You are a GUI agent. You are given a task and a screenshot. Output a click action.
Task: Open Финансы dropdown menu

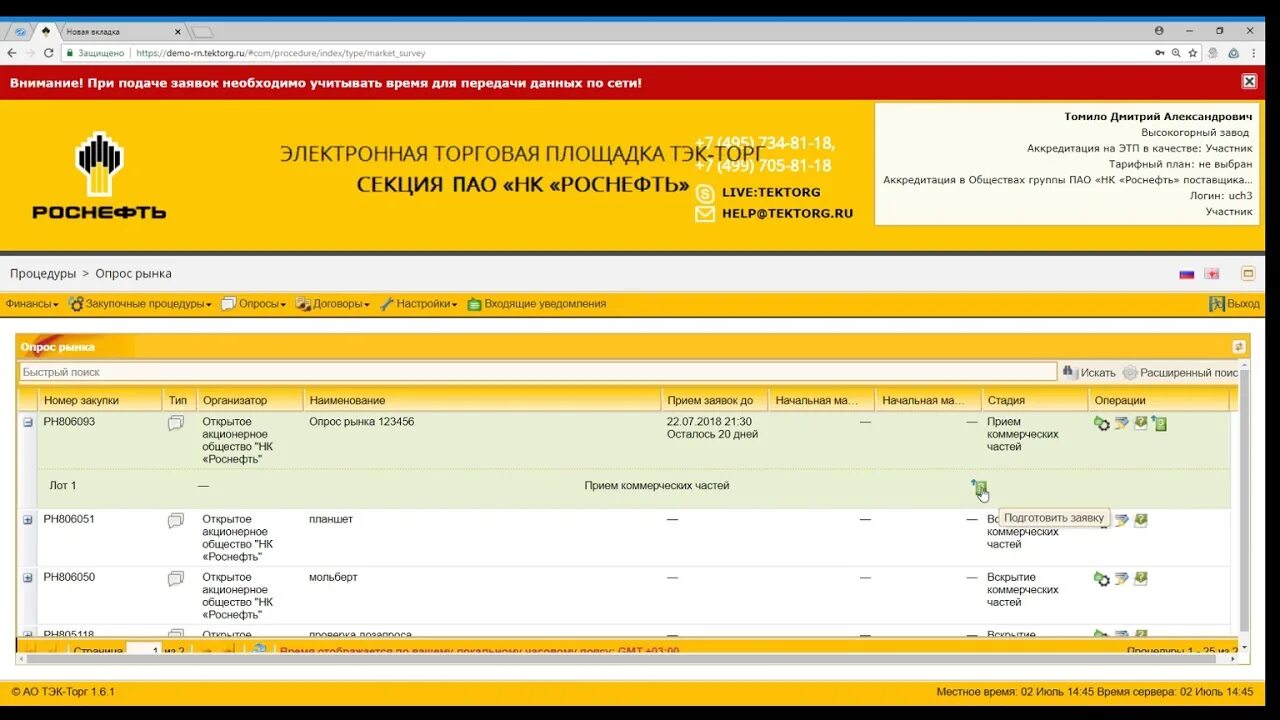[32, 304]
